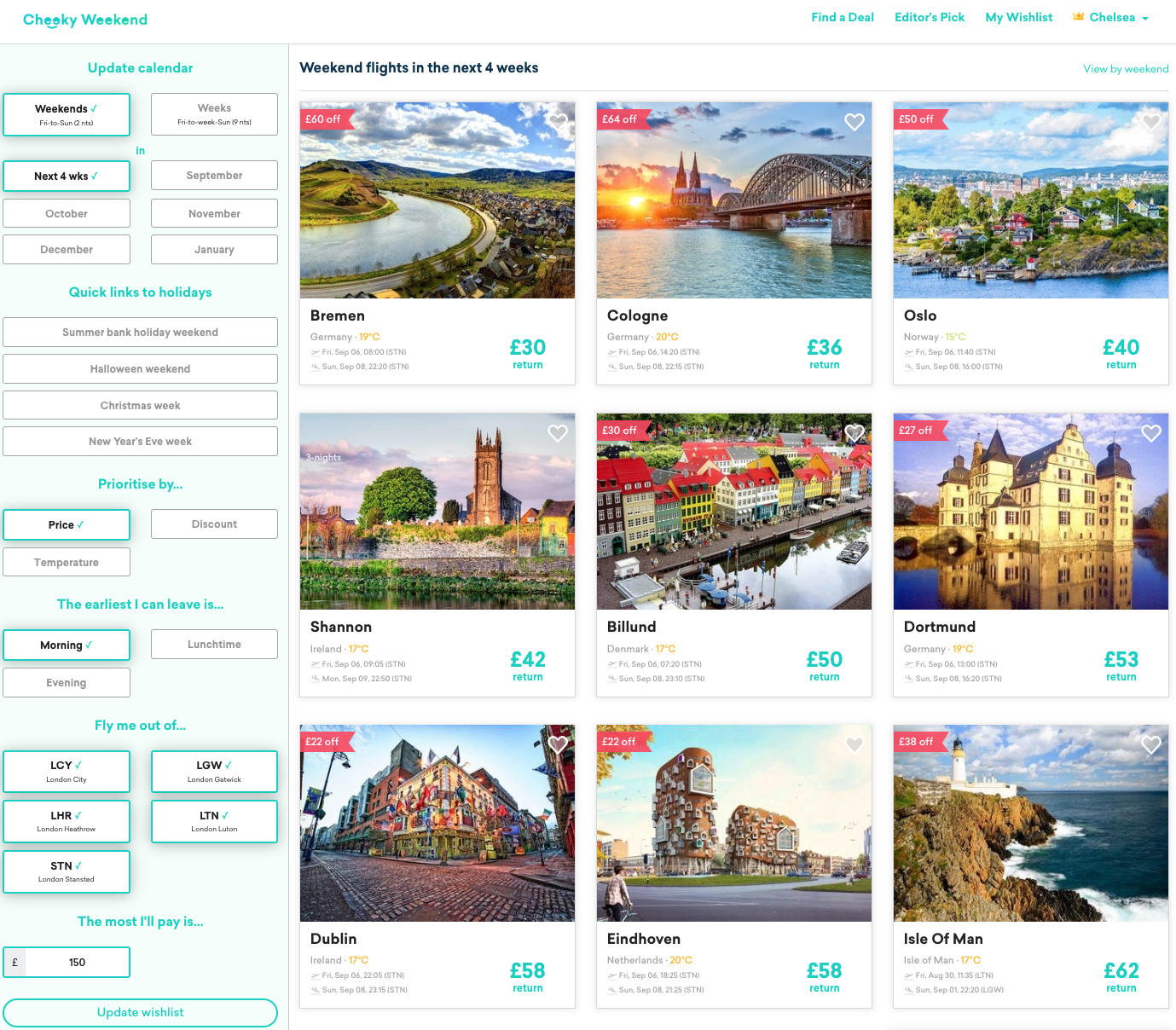Disable the STN London Stansted airport
This screenshot has height=1030, width=1176.
67,871
